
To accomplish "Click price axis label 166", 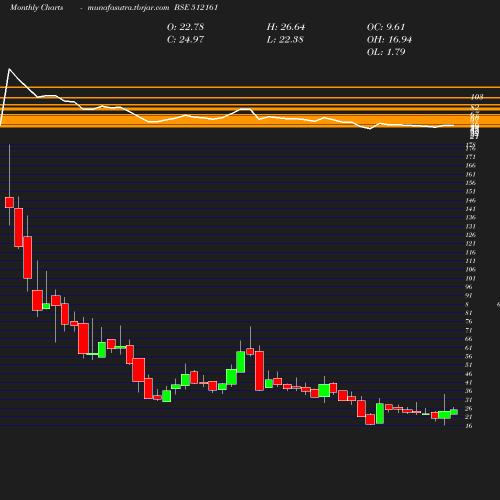I will point(470,165).
